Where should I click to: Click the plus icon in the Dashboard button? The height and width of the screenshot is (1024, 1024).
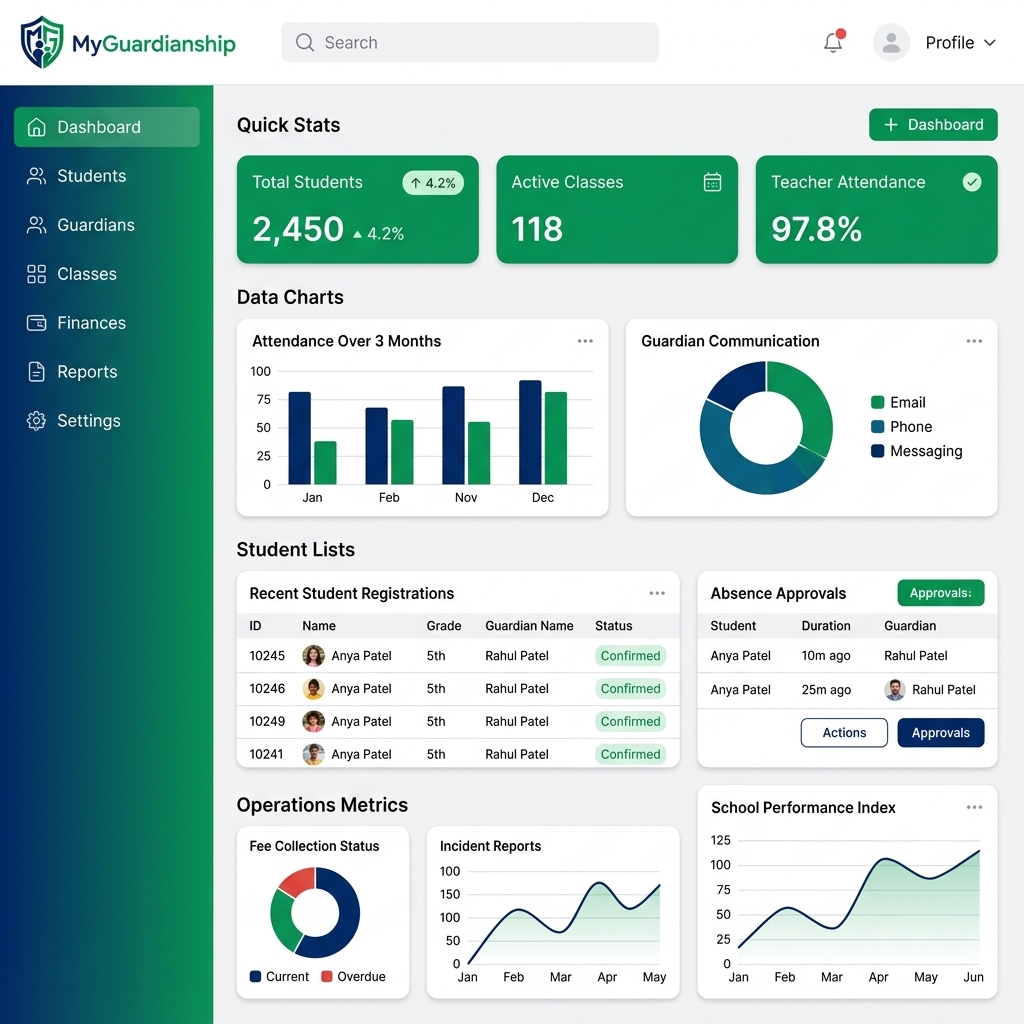tap(891, 125)
